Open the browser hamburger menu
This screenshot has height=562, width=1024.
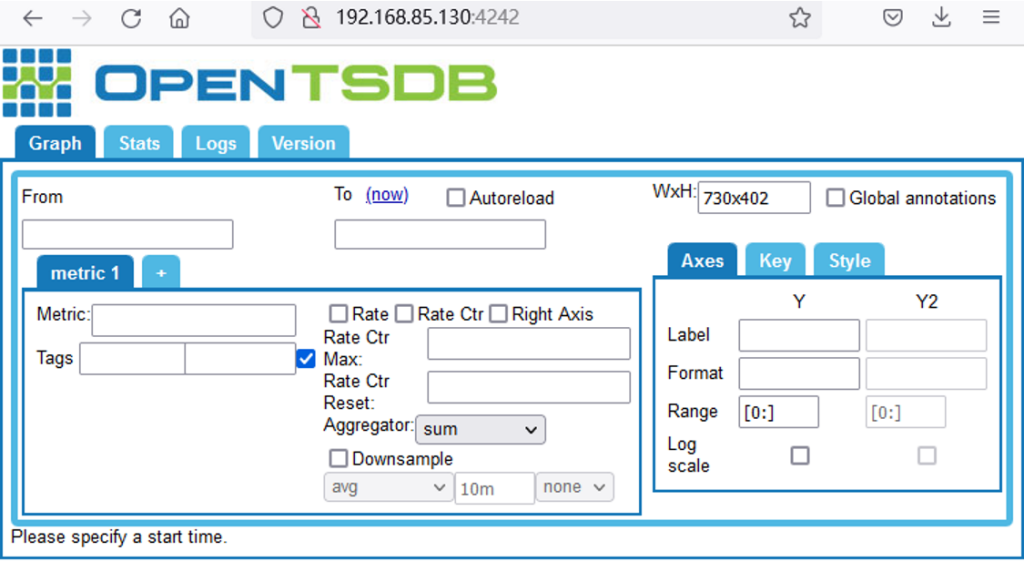point(991,18)
